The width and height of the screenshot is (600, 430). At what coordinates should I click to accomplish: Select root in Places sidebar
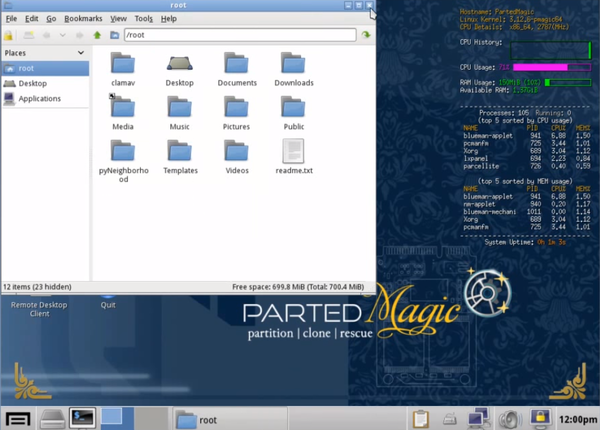click(45, 68)
